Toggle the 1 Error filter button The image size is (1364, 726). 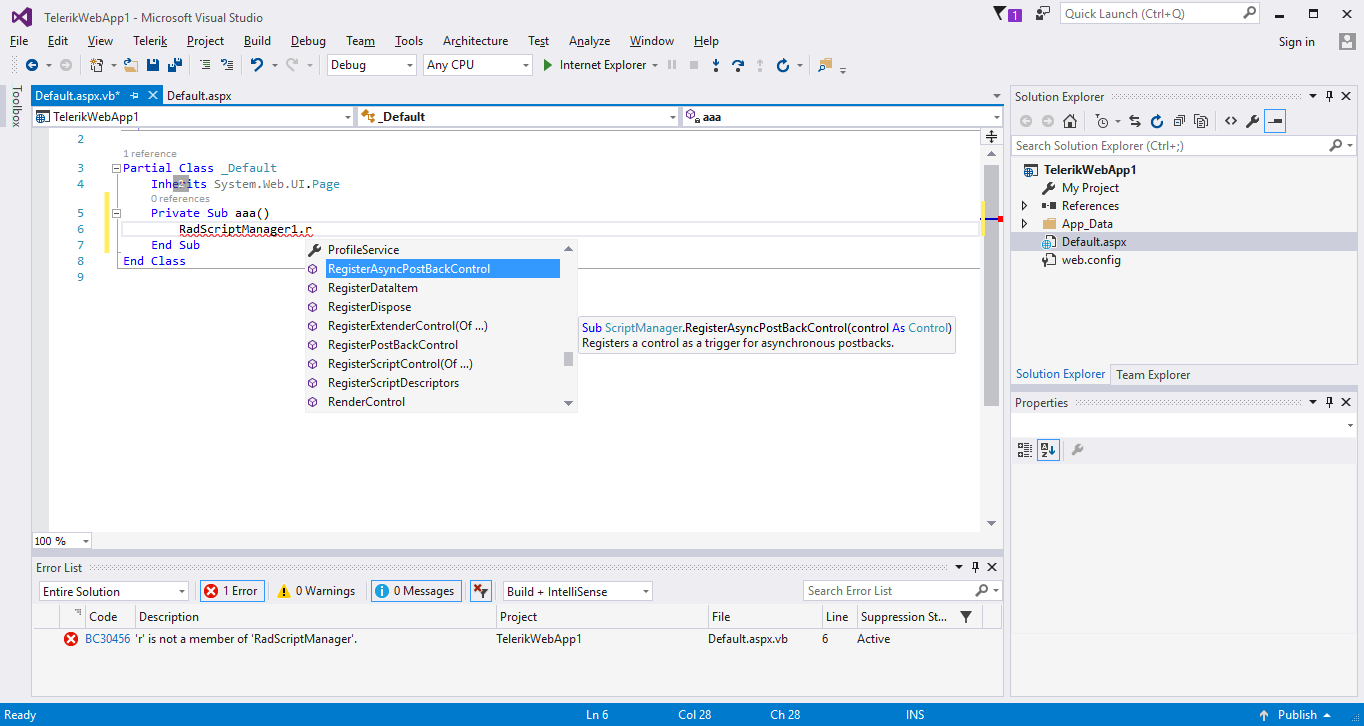click(x=231, y=591)
